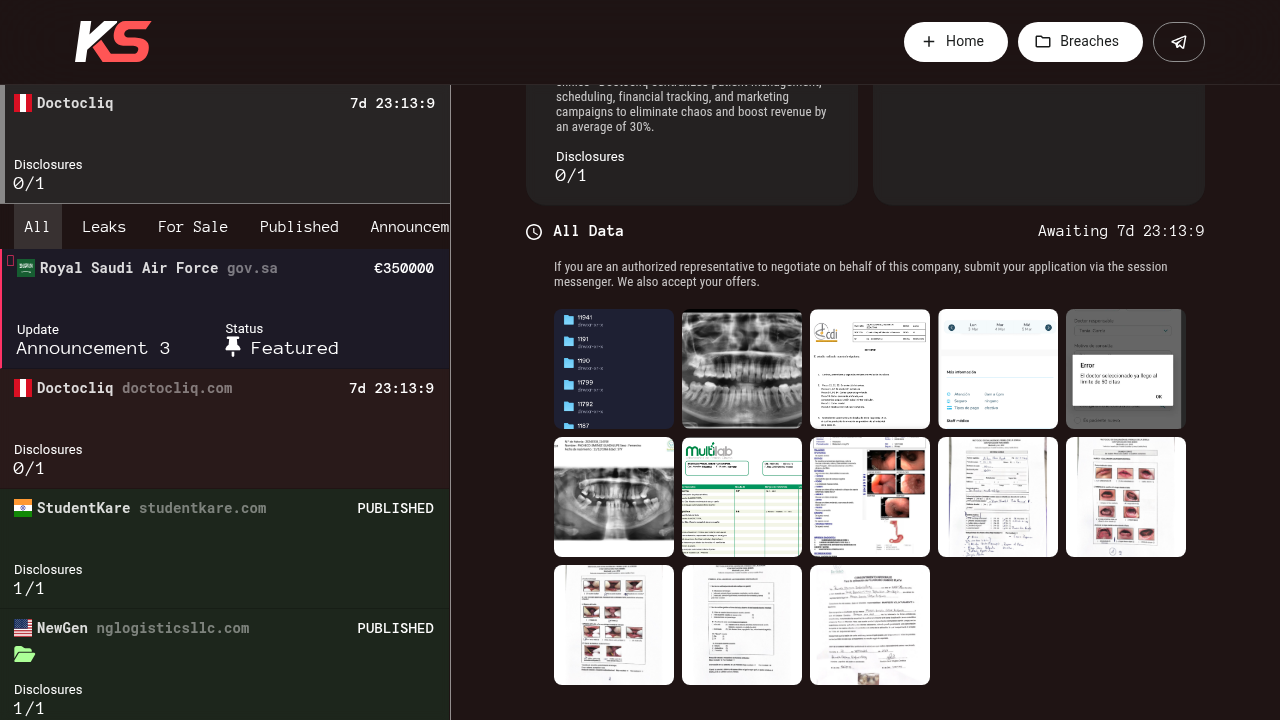Open the Error dialog screenshot thumbnail

point(1126,369)
